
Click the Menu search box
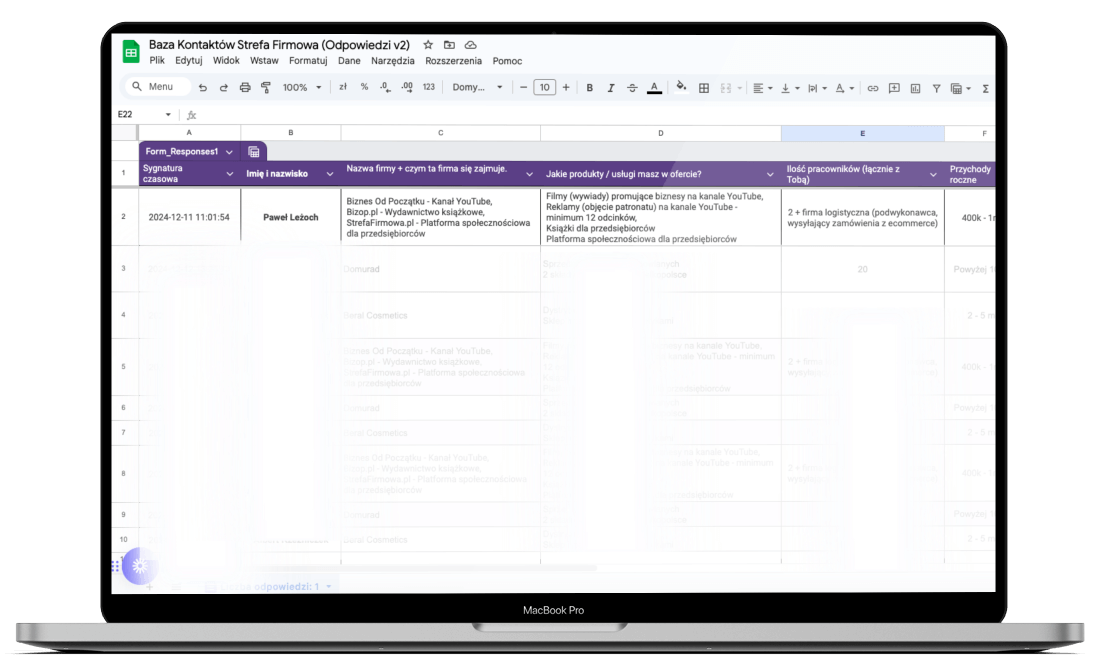click(158, 86)
